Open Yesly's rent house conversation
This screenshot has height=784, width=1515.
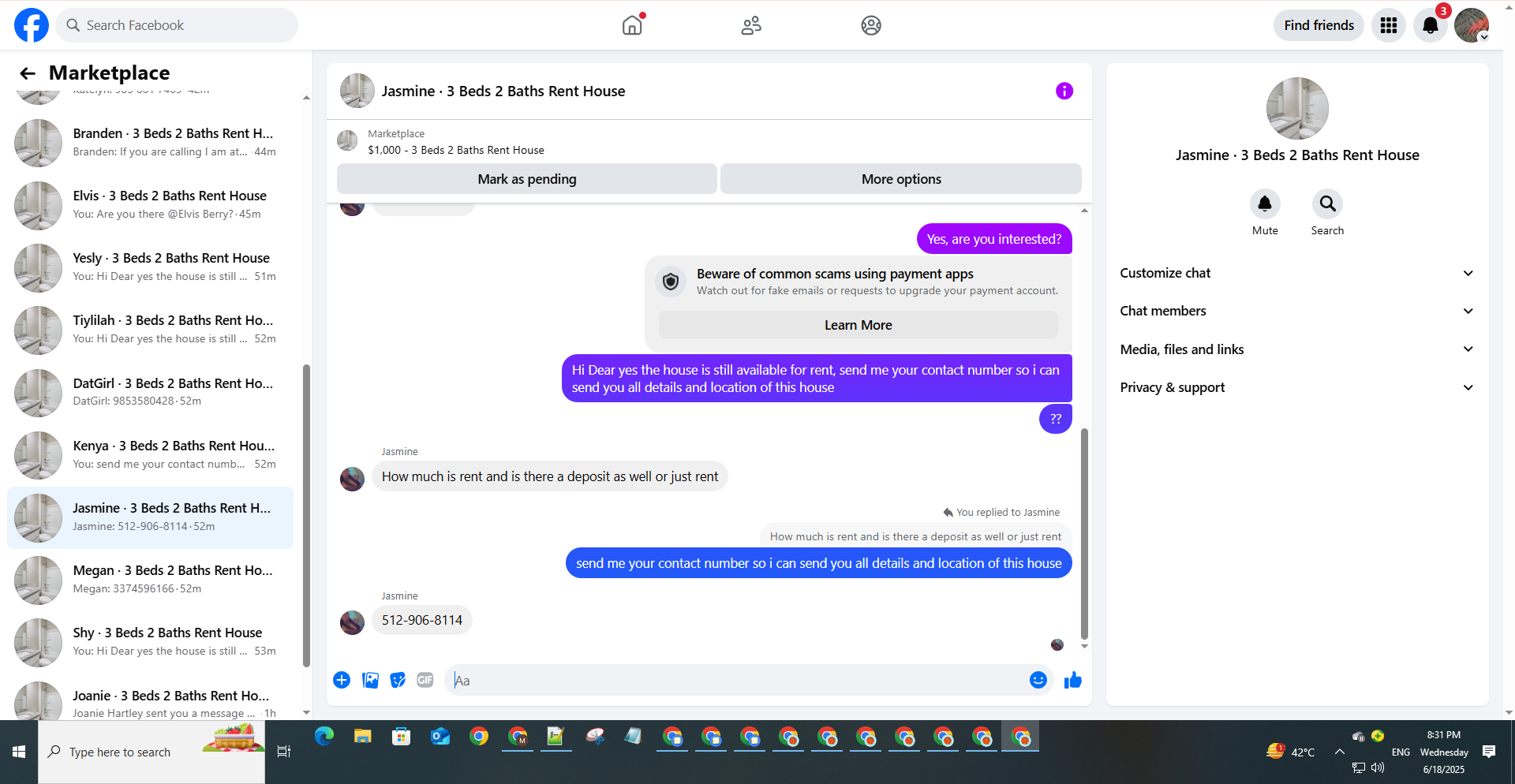(x=150, y=267)
